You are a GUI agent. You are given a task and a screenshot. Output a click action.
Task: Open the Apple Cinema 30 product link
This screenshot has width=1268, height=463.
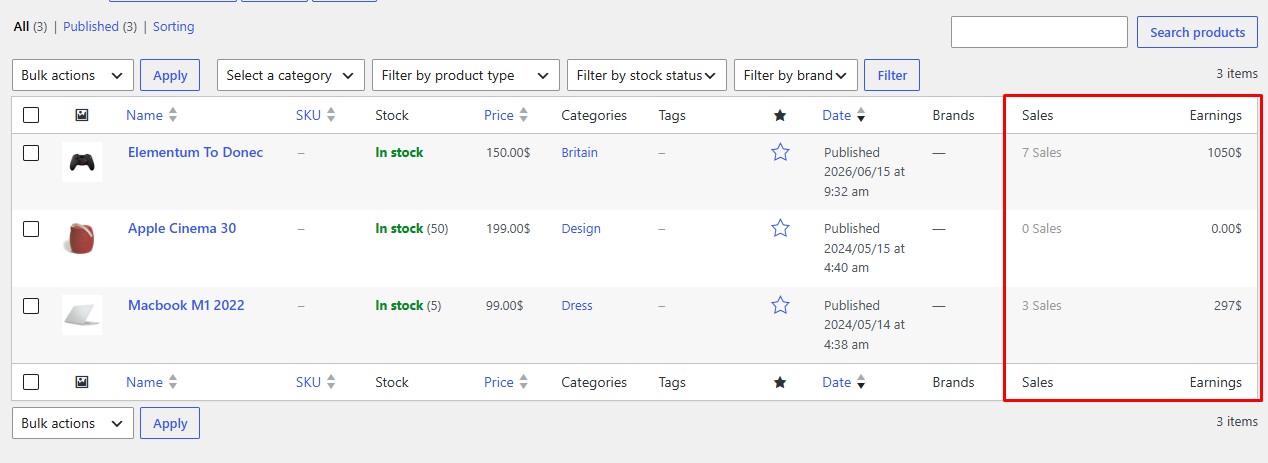182,228
